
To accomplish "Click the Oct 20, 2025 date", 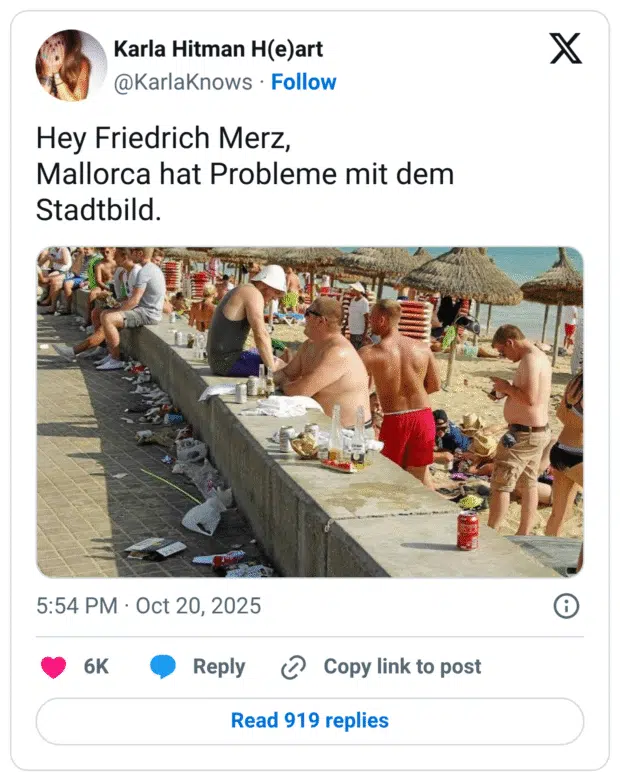I will [198, 606].
